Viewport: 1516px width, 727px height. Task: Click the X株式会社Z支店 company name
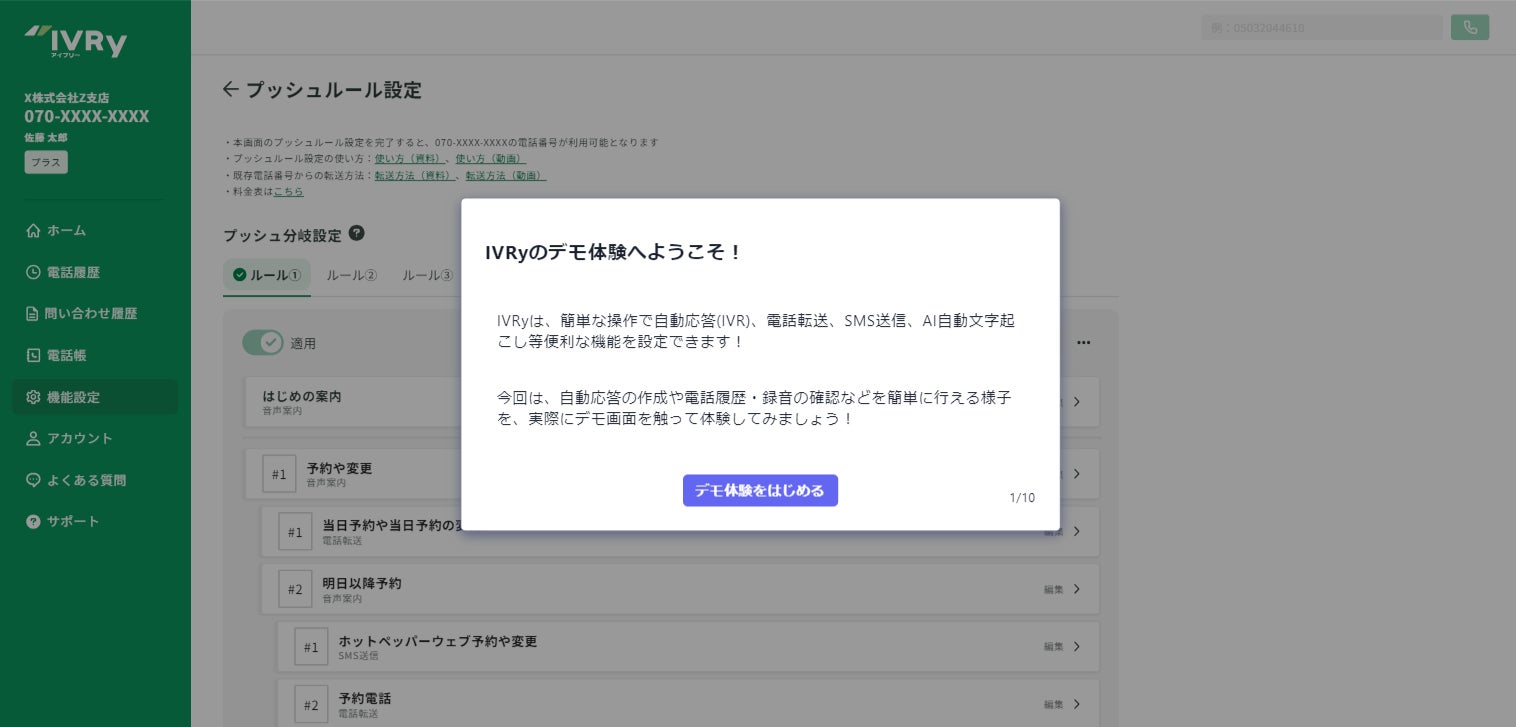click(67, 98)
